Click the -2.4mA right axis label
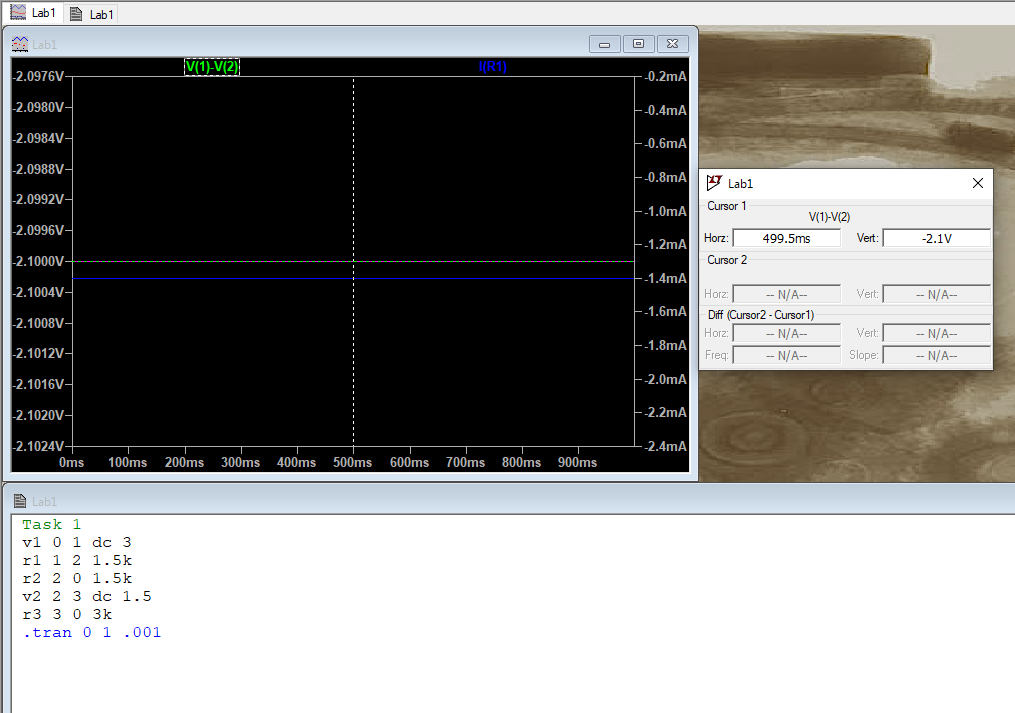The width and height of the screenshot is (1015, 713). pyautogui.click(x=665, y=446)
